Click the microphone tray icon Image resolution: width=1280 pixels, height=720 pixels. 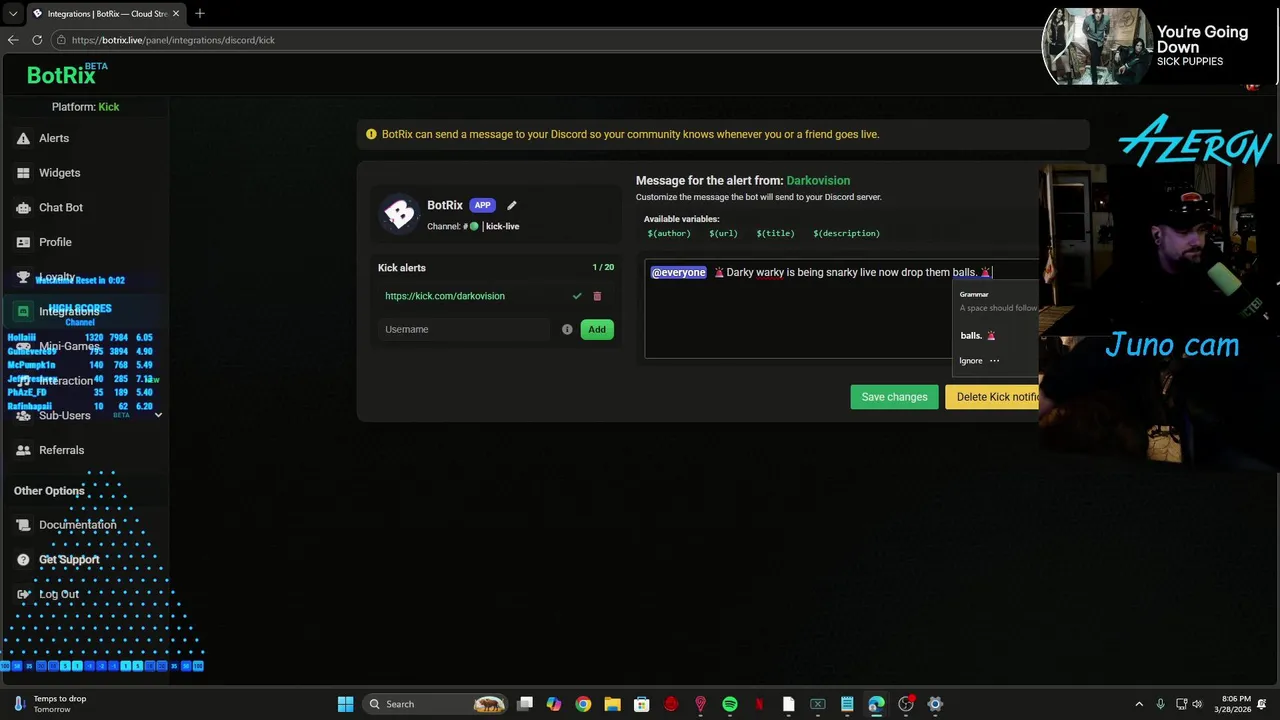[x=1160, y=704]
